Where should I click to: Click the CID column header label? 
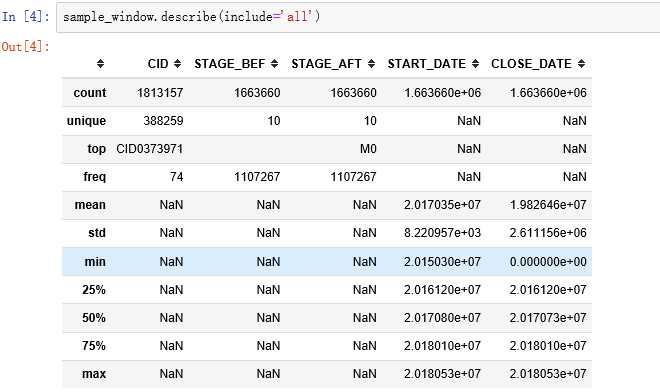[x=158, y=64]
